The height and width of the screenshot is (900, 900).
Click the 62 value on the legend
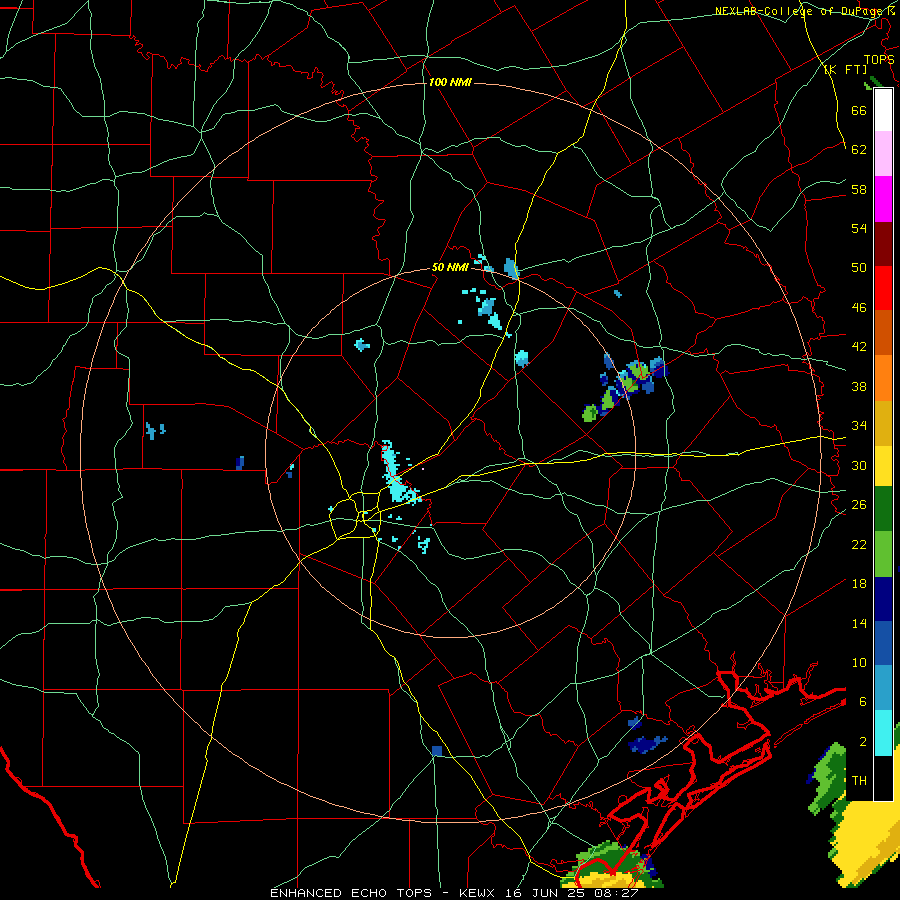click(859, 150)
